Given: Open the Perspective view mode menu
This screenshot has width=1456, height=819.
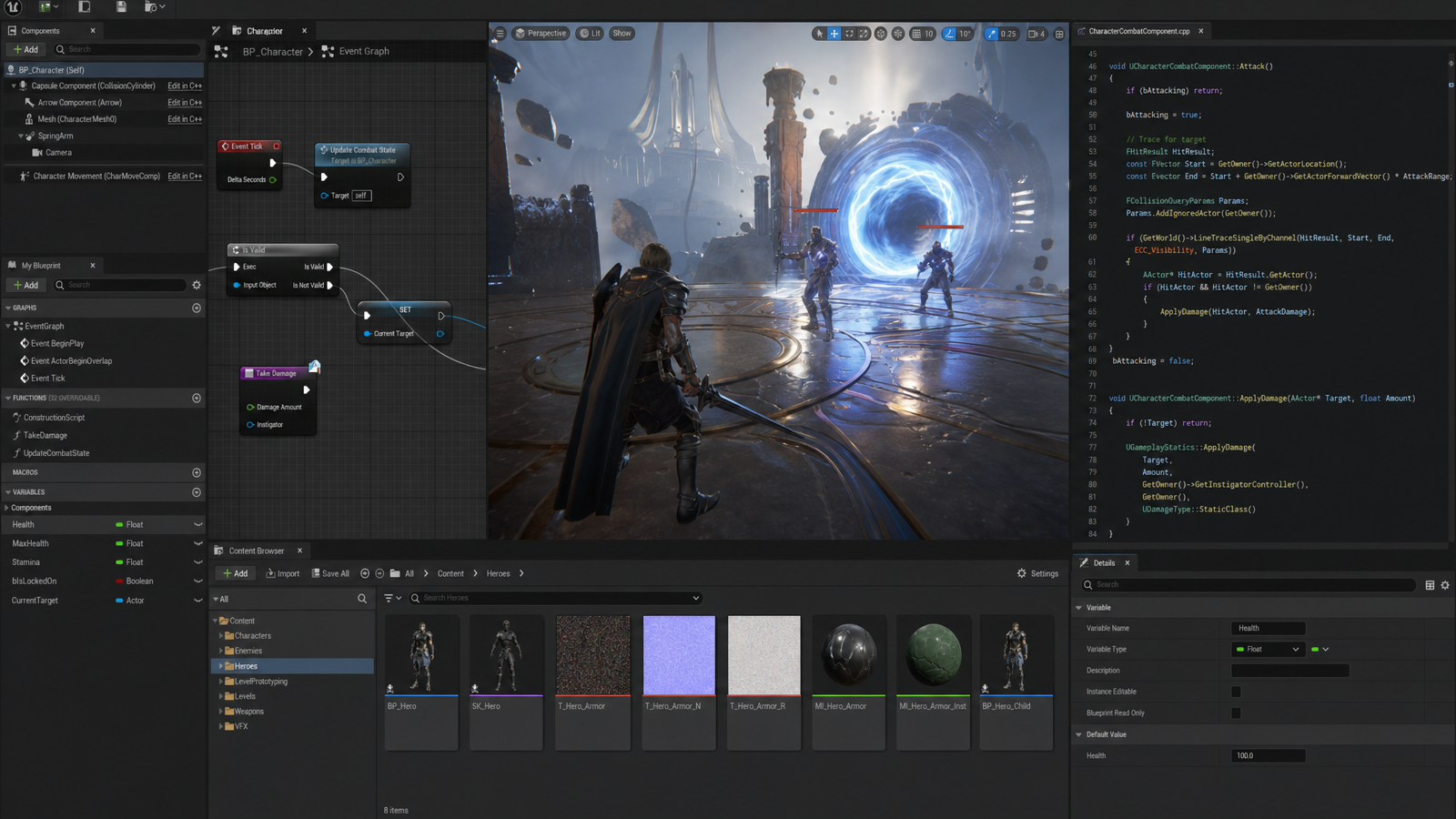Looking at the screenshot, I should click(541, 34).
